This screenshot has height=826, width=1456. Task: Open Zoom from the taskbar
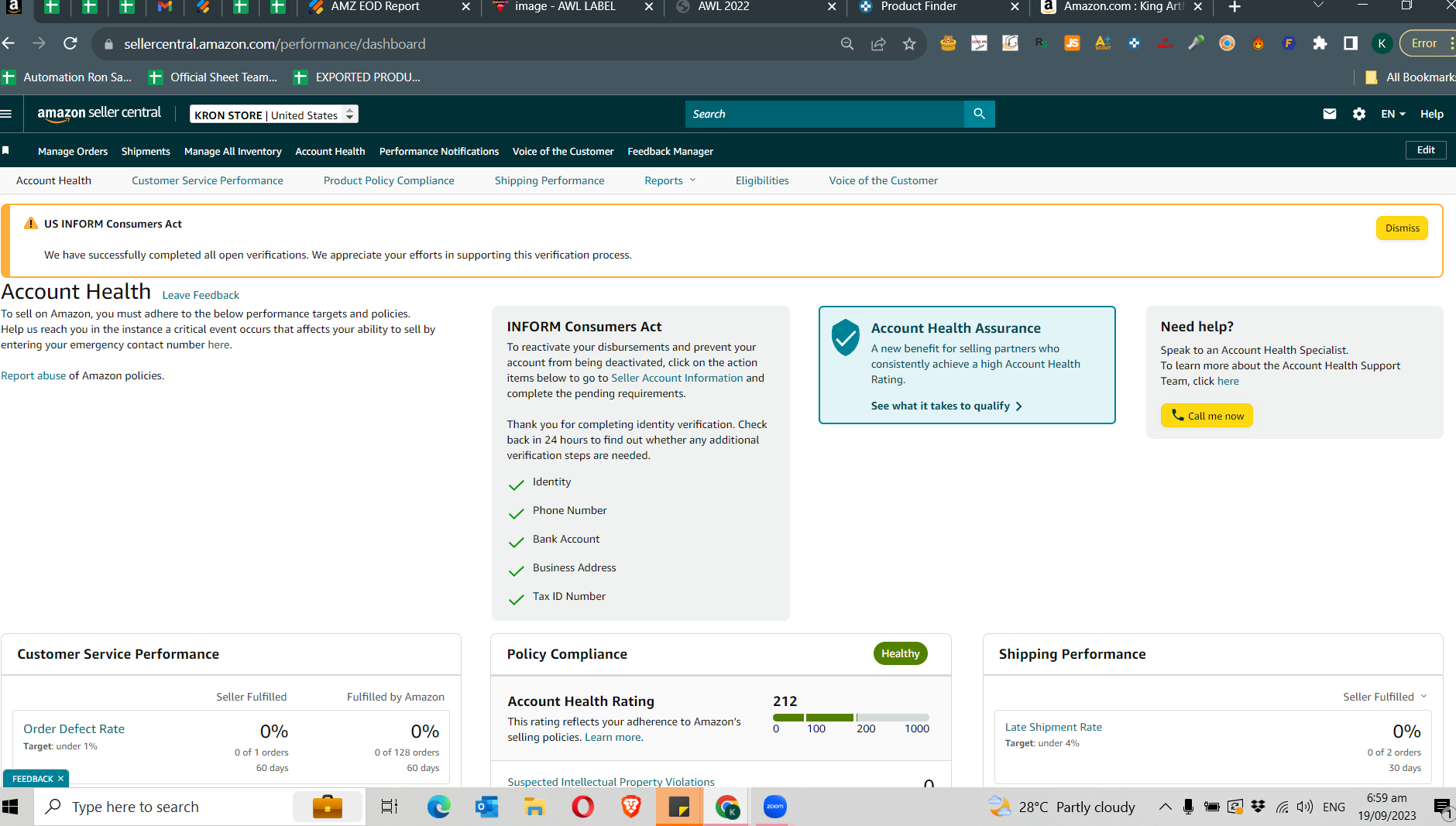point(774,807)
